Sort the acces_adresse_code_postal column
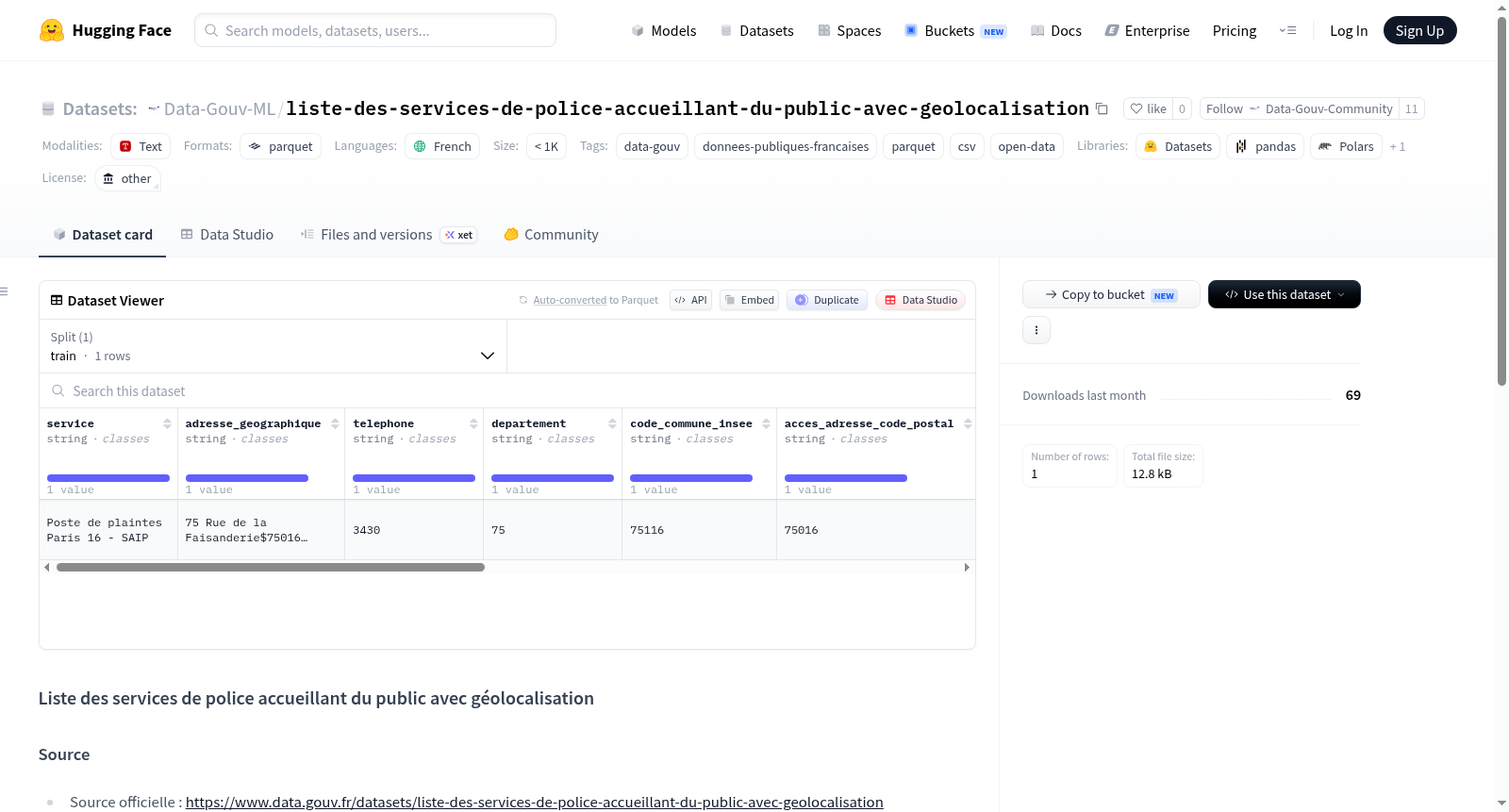 coord(968,423)
